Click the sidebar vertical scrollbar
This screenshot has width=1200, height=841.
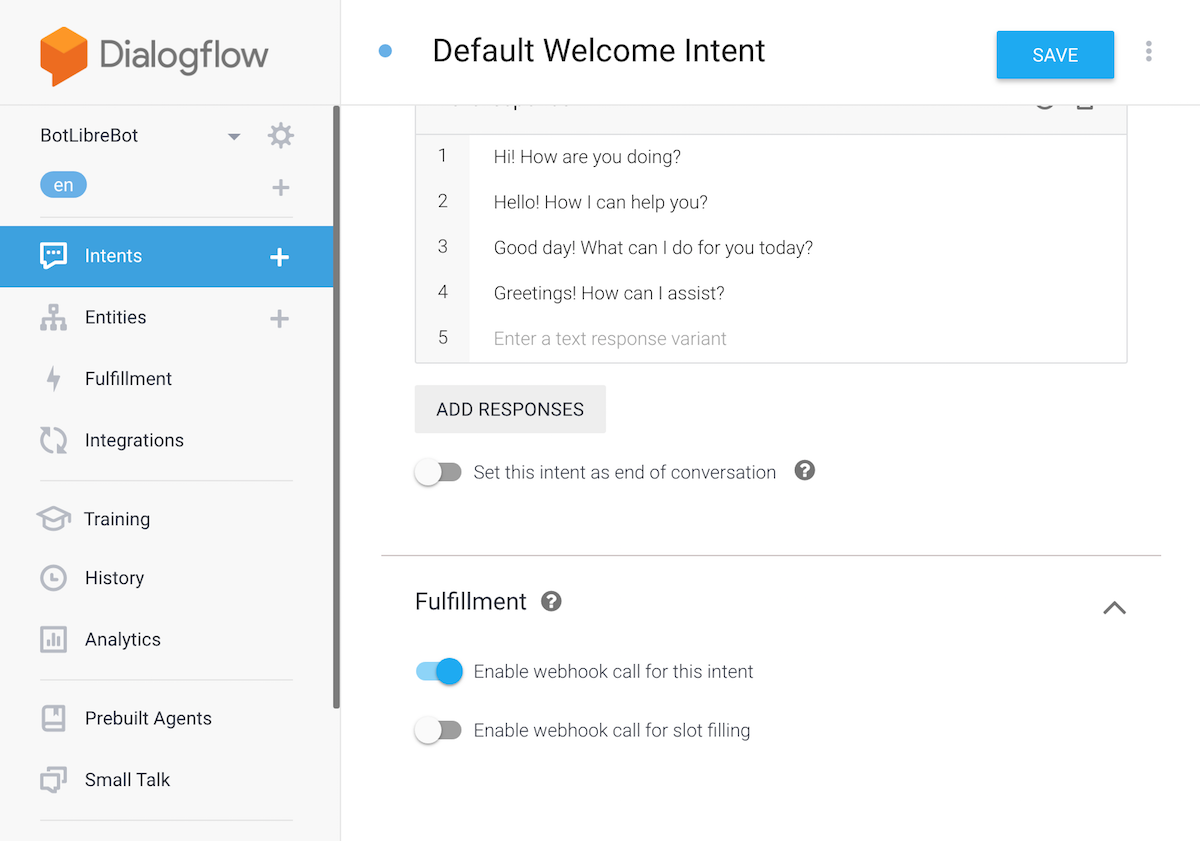pos(337,407)
